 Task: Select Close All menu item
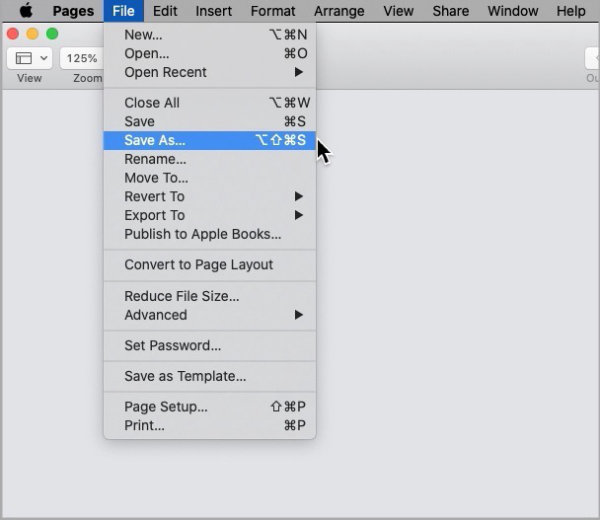(210, 103)
